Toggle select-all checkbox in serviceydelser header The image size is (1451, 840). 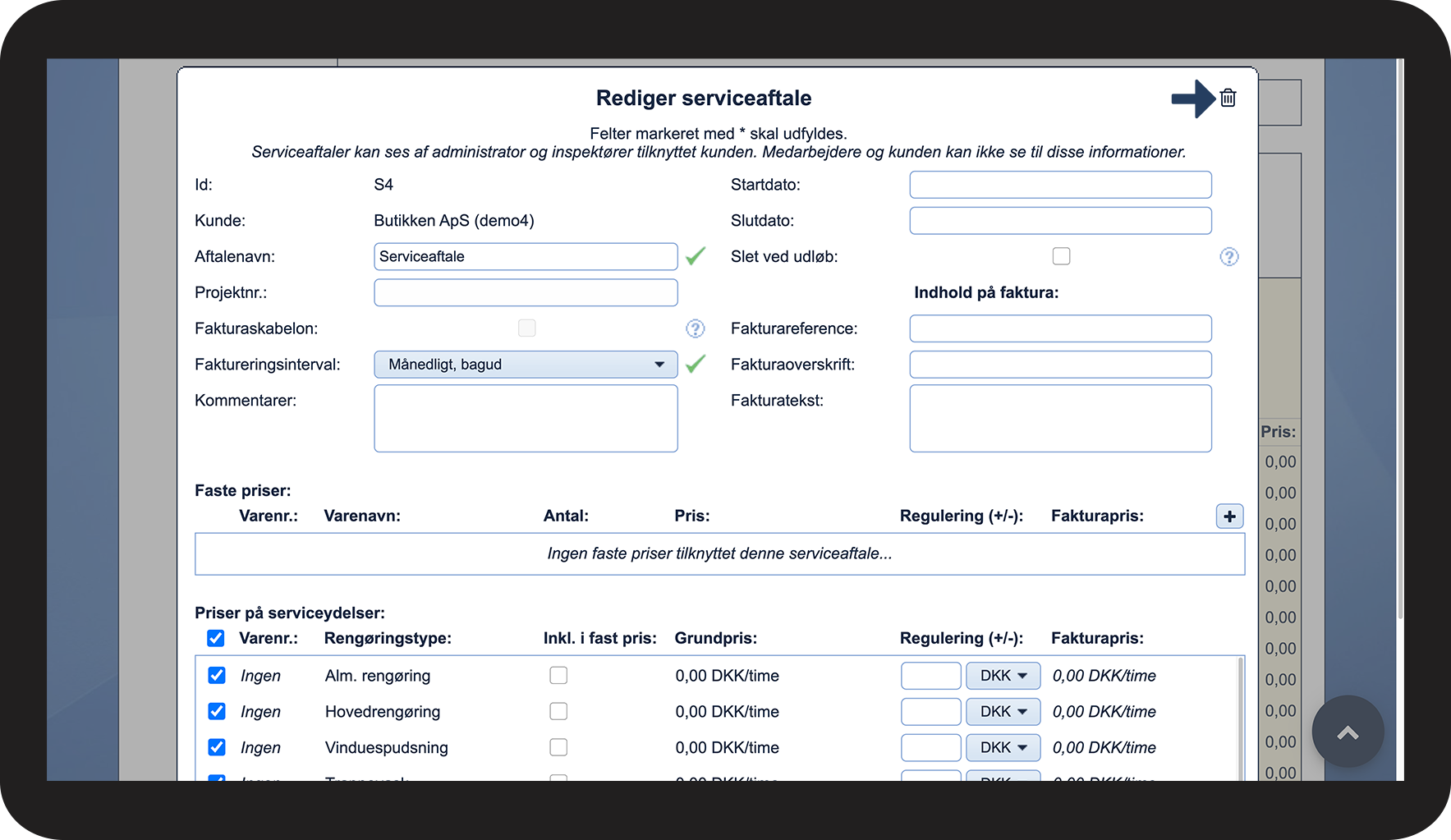point(216,638)
